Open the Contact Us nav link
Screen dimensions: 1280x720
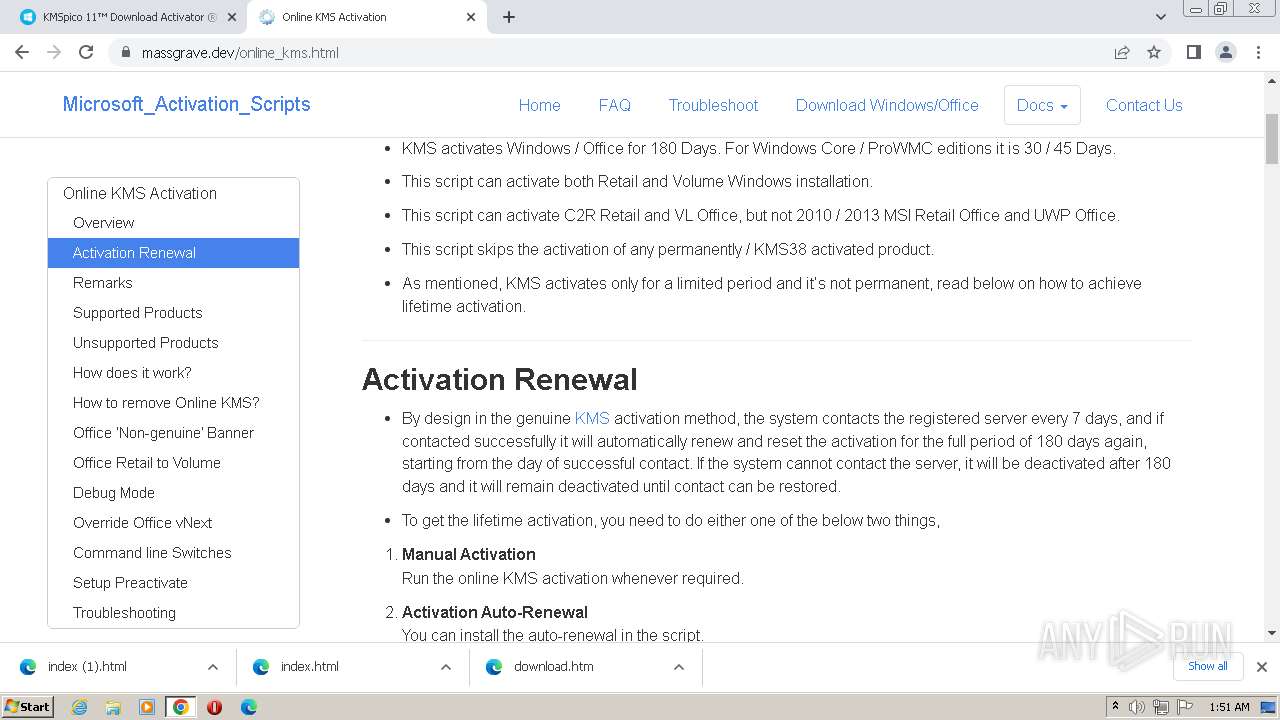1144,105
